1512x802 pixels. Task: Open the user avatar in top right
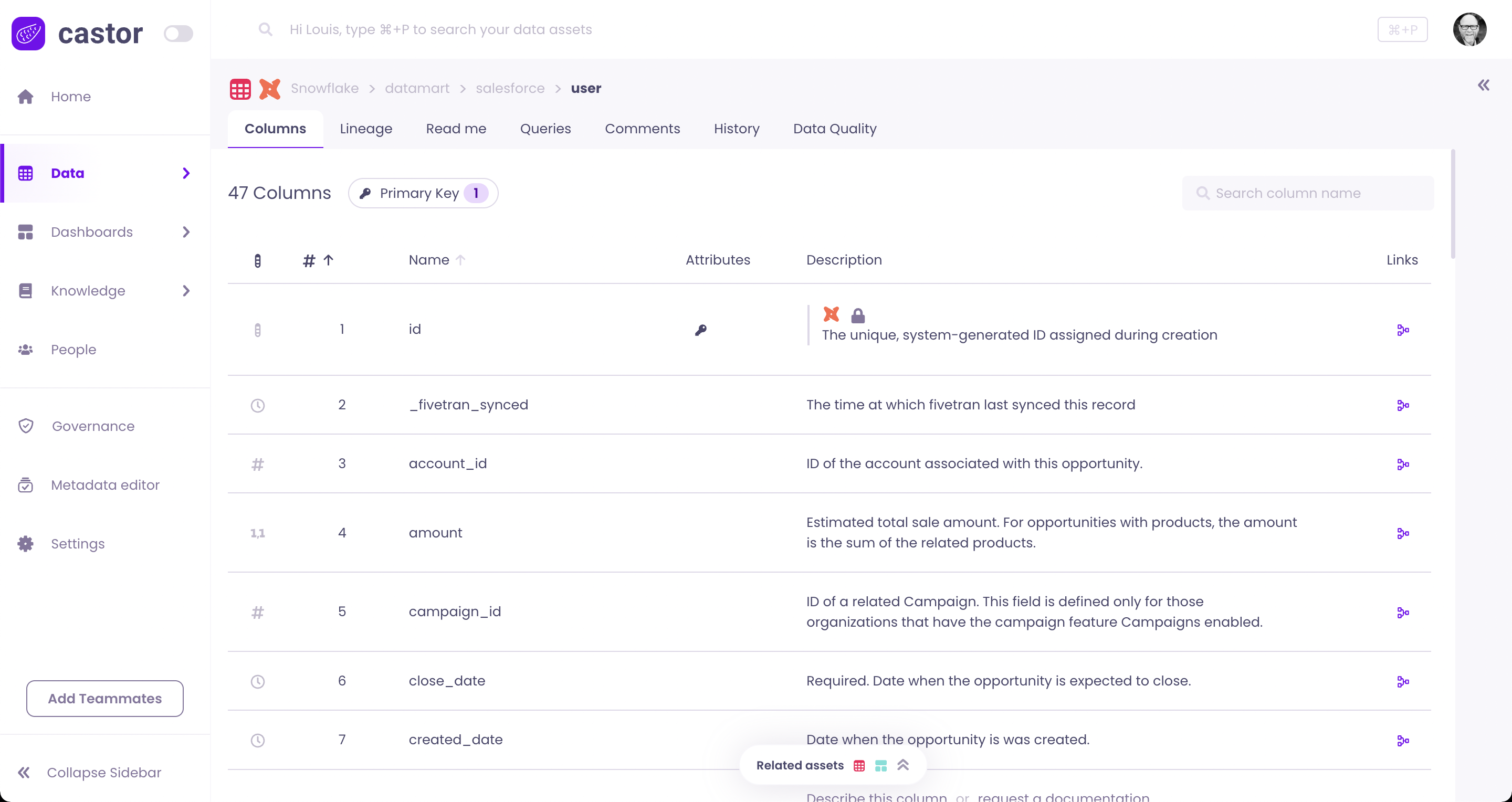[x=1469, y=29]
